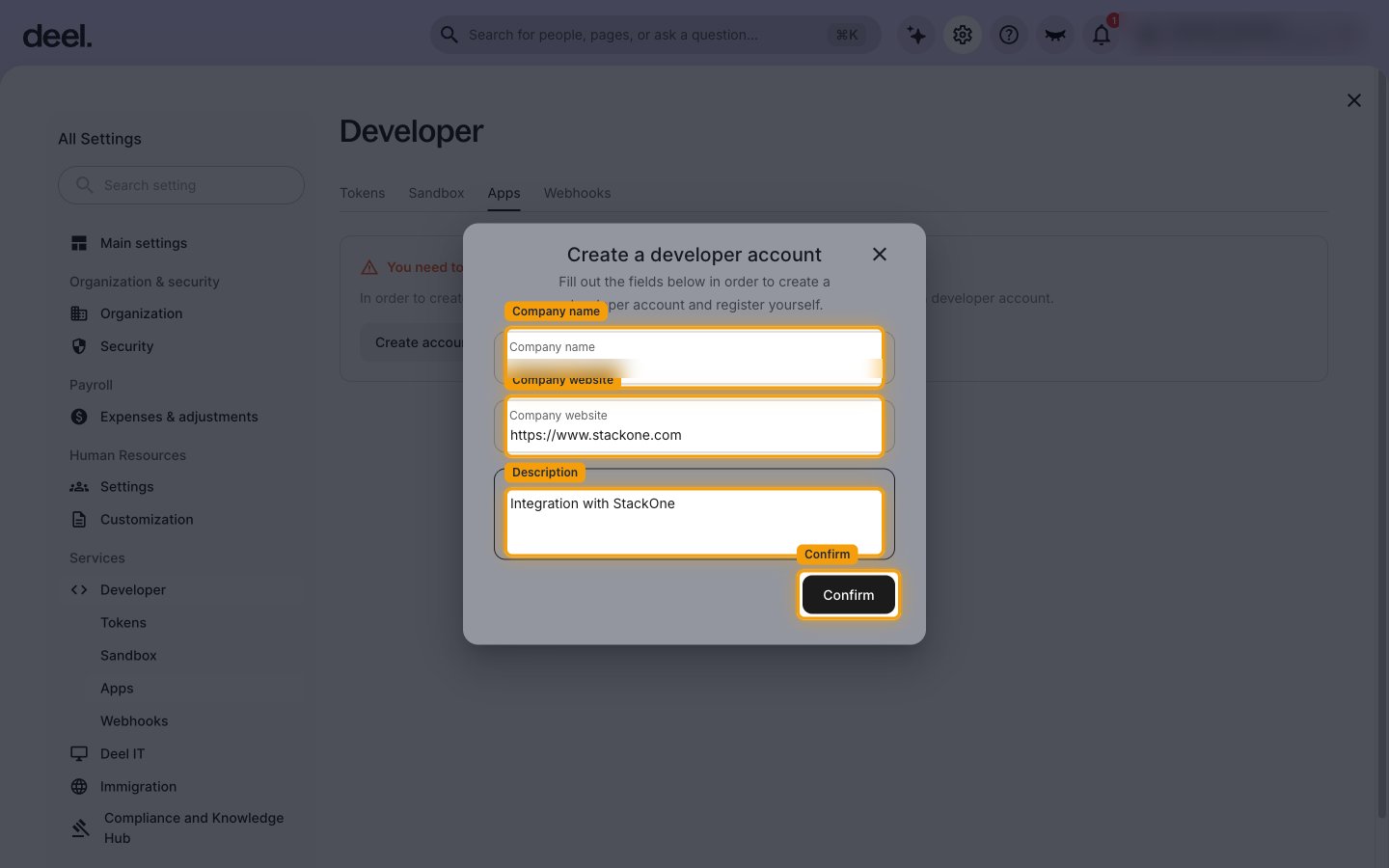
Task: Select the Apps tab
Action: (x=504, y=193)
